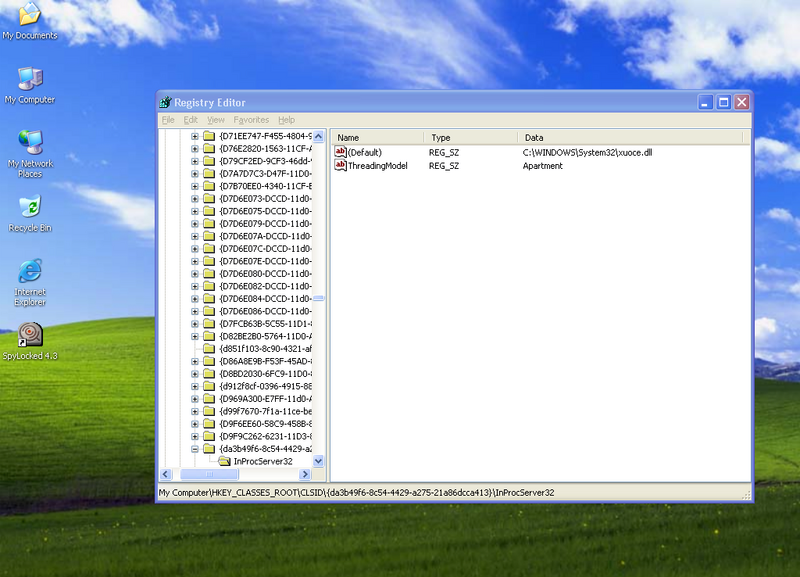Click the string icon beside ThreadingModel value

click(340, 165)
